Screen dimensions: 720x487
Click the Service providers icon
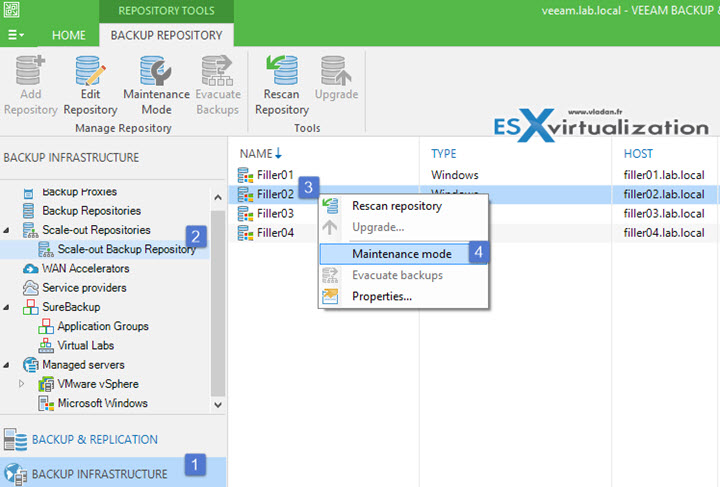[30, 288]
